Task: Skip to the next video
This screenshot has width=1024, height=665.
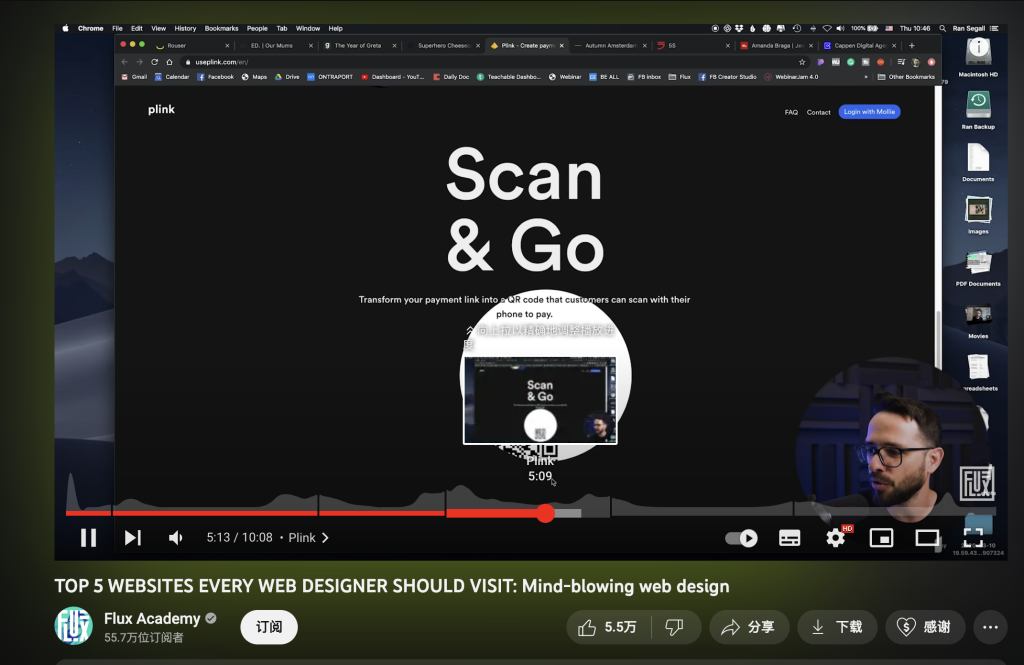Action: tap(133, 538)
